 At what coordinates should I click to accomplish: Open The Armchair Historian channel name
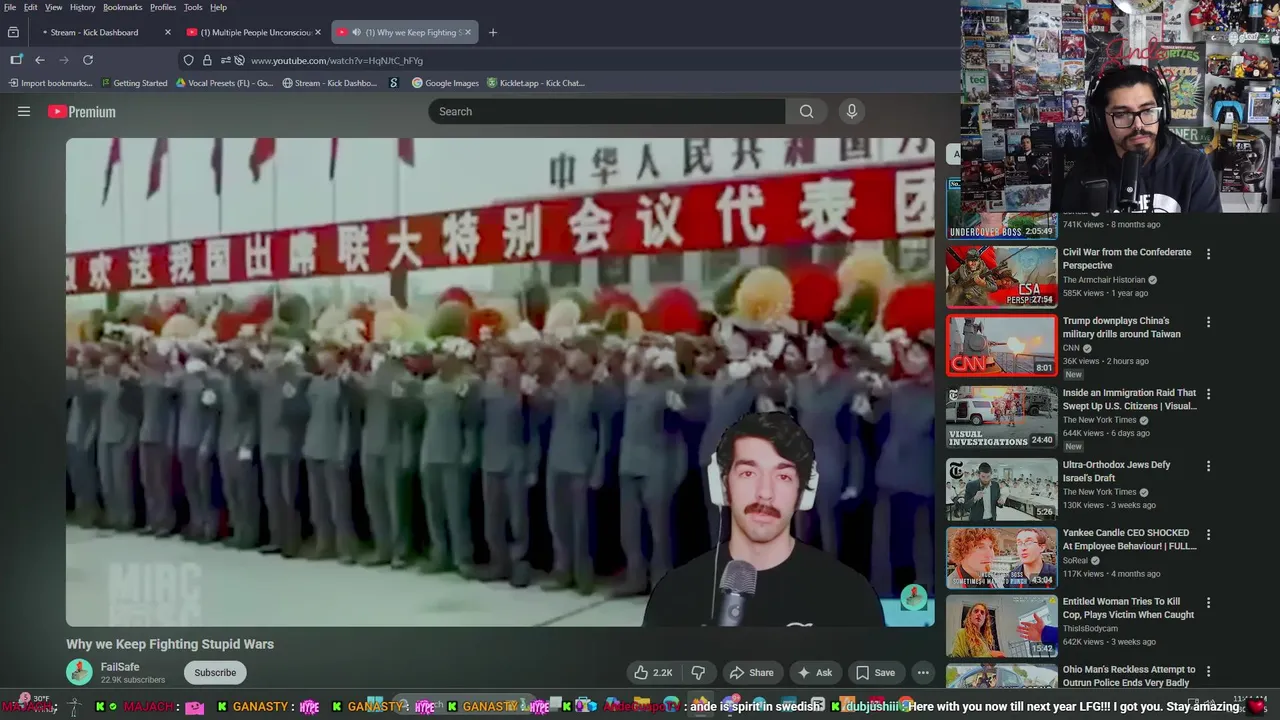click(x=1104, y=280)
